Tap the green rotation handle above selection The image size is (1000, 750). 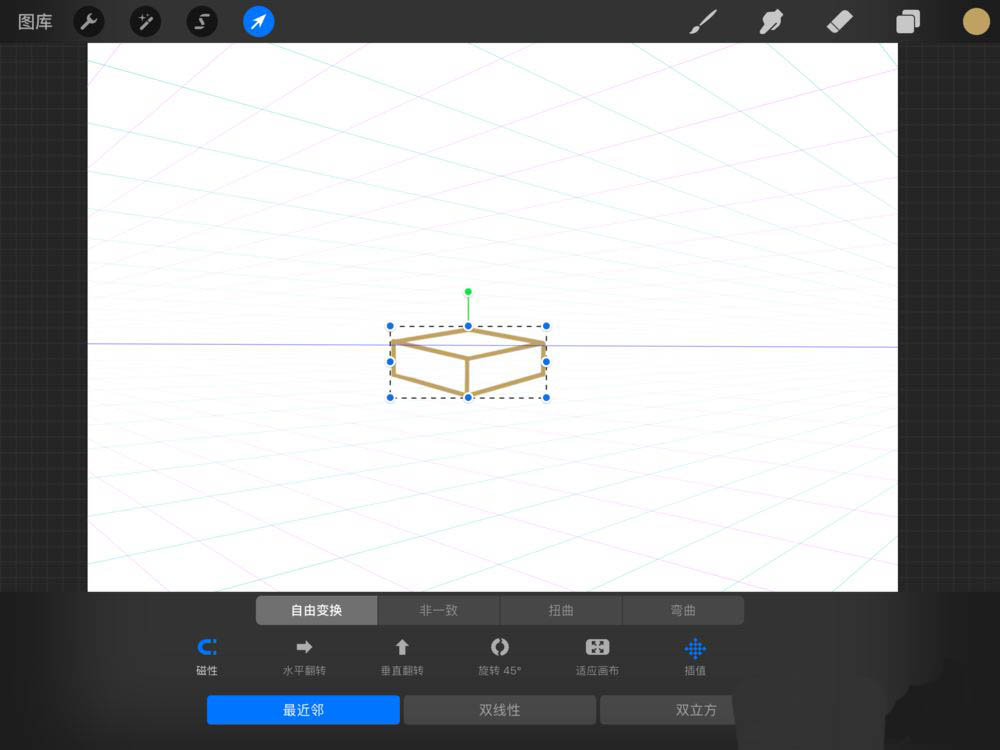click(467, 291)
